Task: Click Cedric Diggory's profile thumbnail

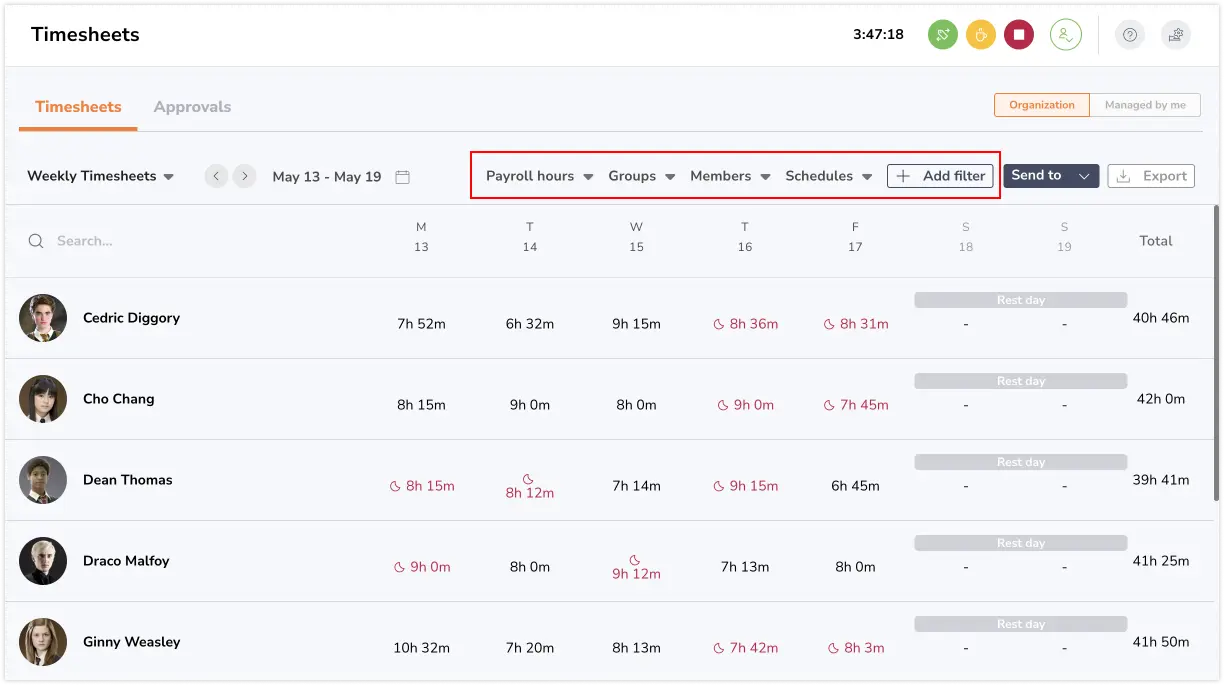Action: click(x=43, y=318)
